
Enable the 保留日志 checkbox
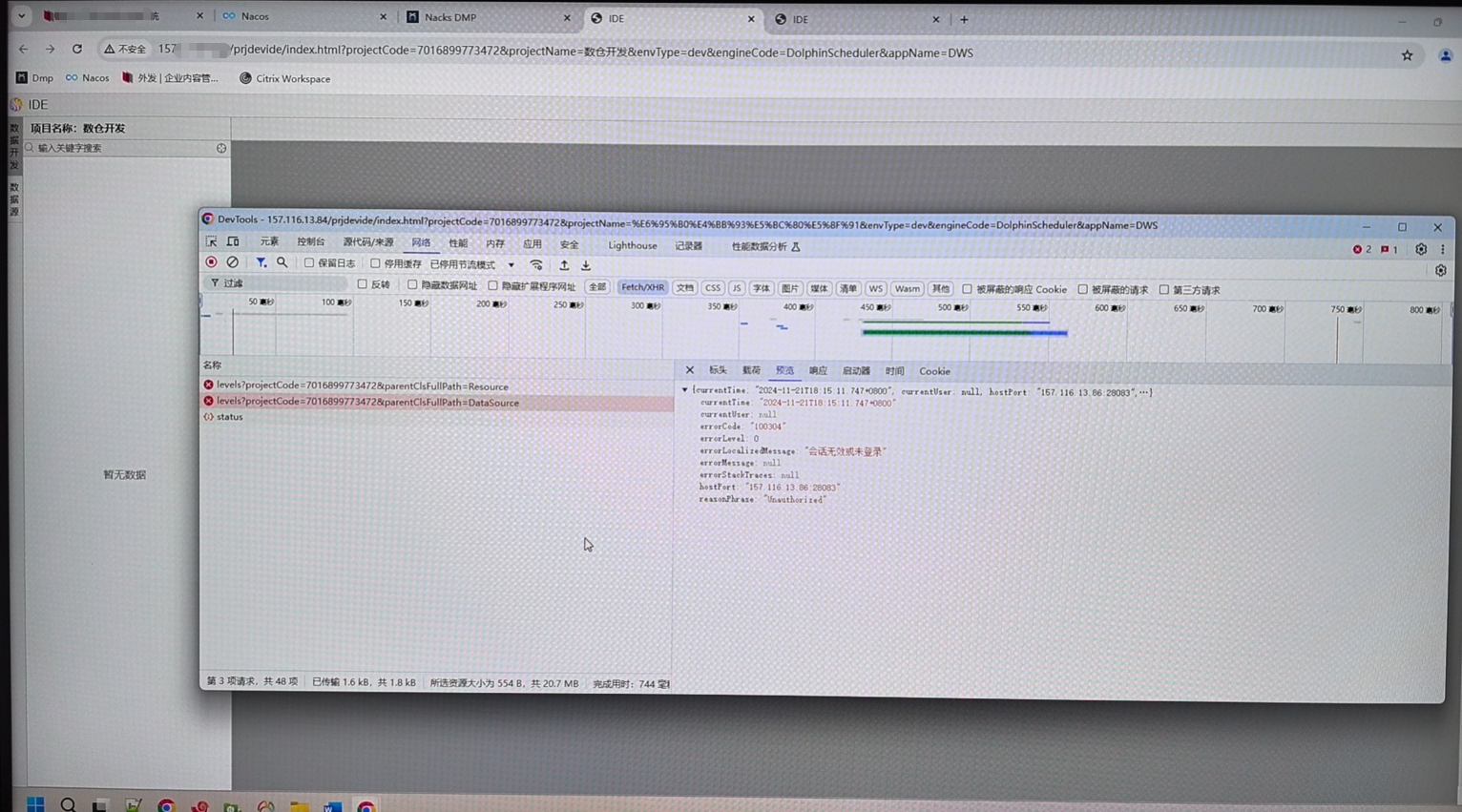pyautogui.click(x=309, y=263)
